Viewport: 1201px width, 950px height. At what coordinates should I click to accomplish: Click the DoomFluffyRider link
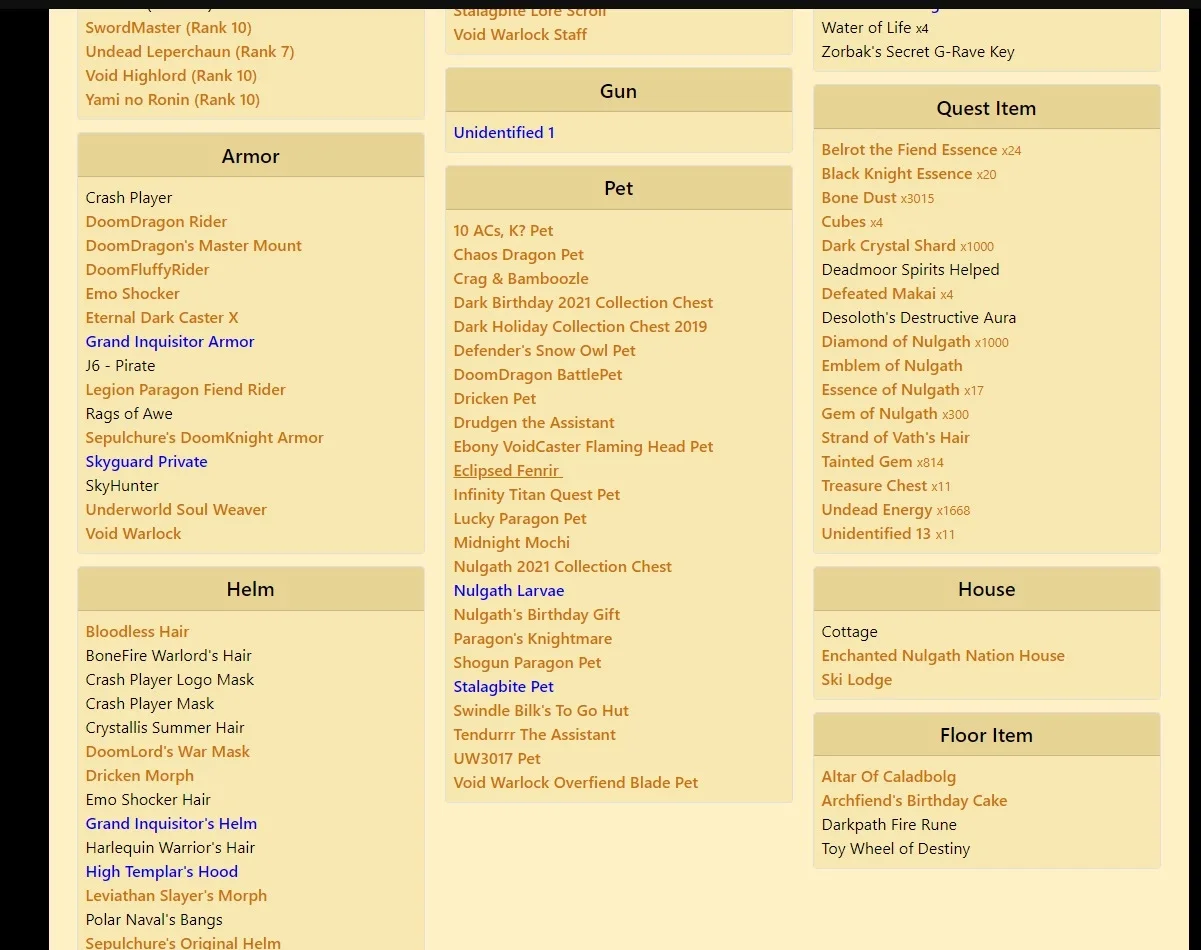point(148,270)
